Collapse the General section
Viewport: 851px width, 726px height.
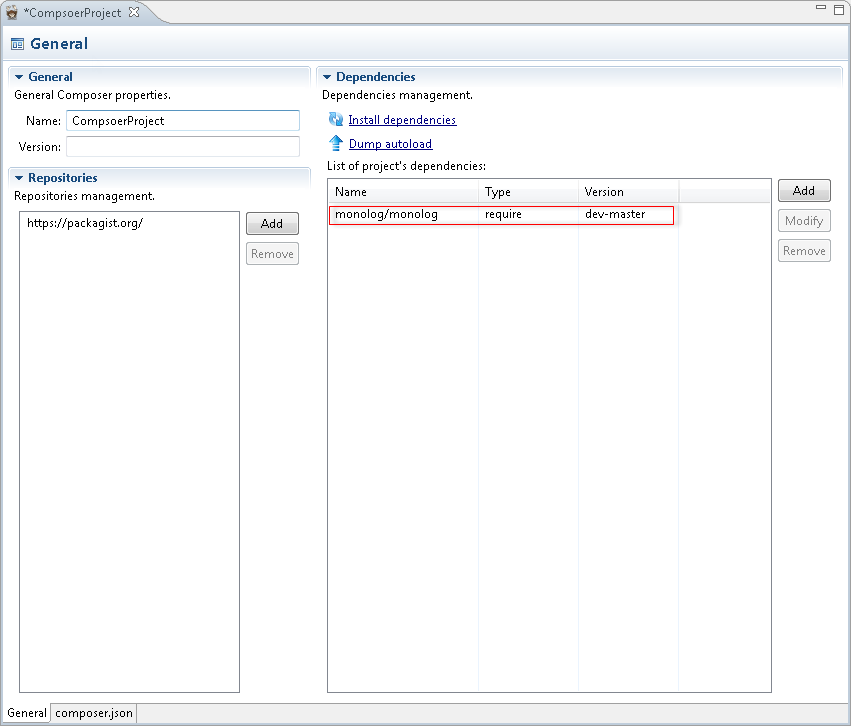[x=19, y=77]
